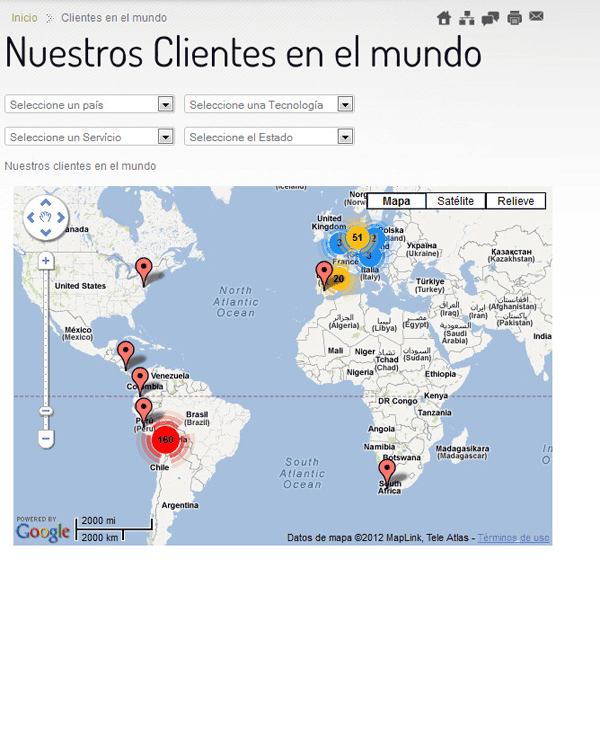Viewport: 600px width, 746px height.
Task: Expand the 'Seleccione una Tecnología' dropdown
Action: 269,105
